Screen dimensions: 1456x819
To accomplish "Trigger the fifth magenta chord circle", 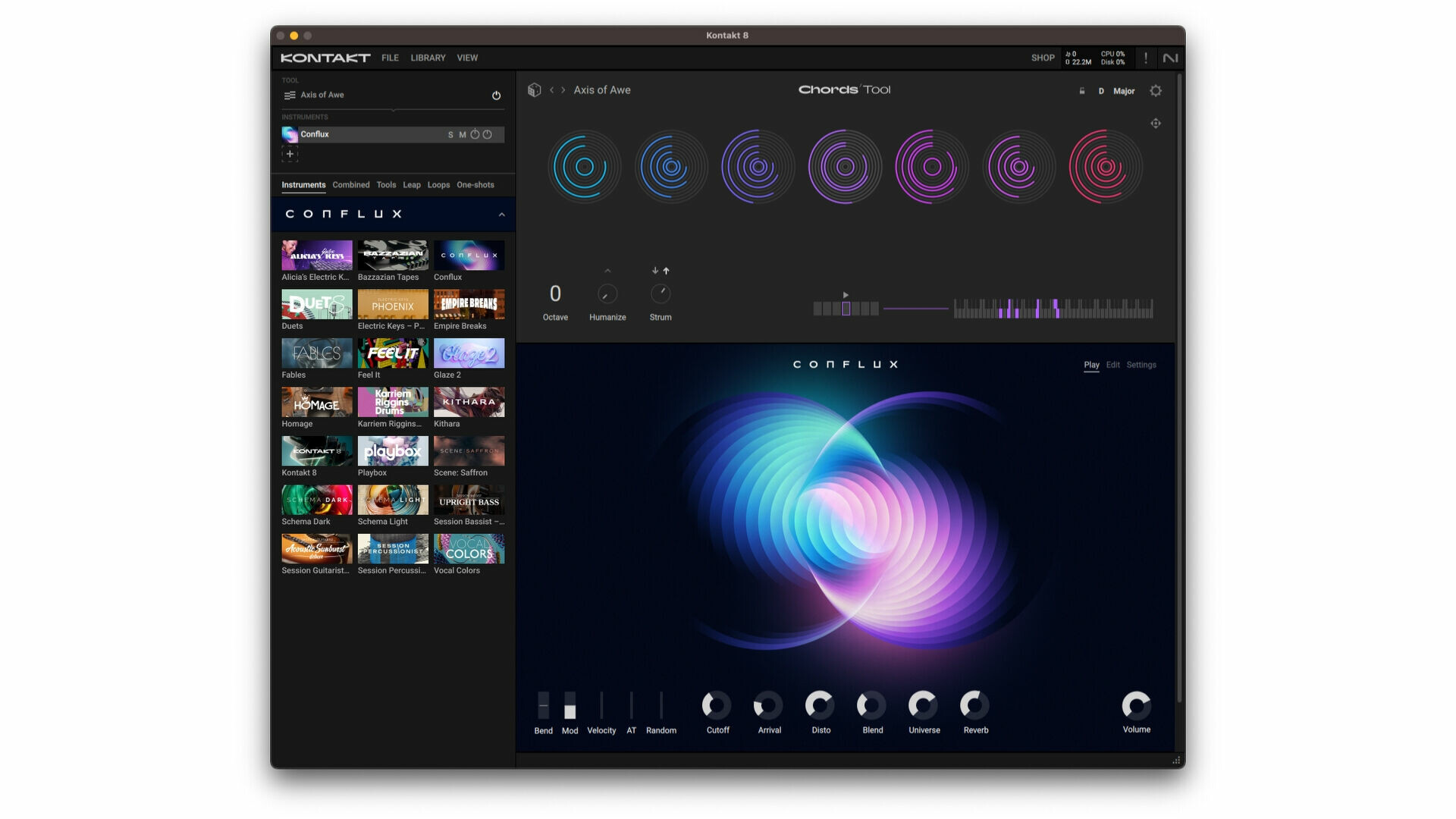I will click(932, 167).
